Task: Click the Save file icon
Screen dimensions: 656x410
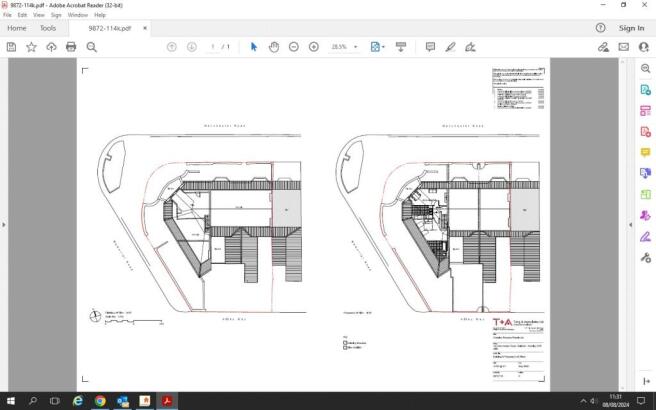Action: pos(11,47)
